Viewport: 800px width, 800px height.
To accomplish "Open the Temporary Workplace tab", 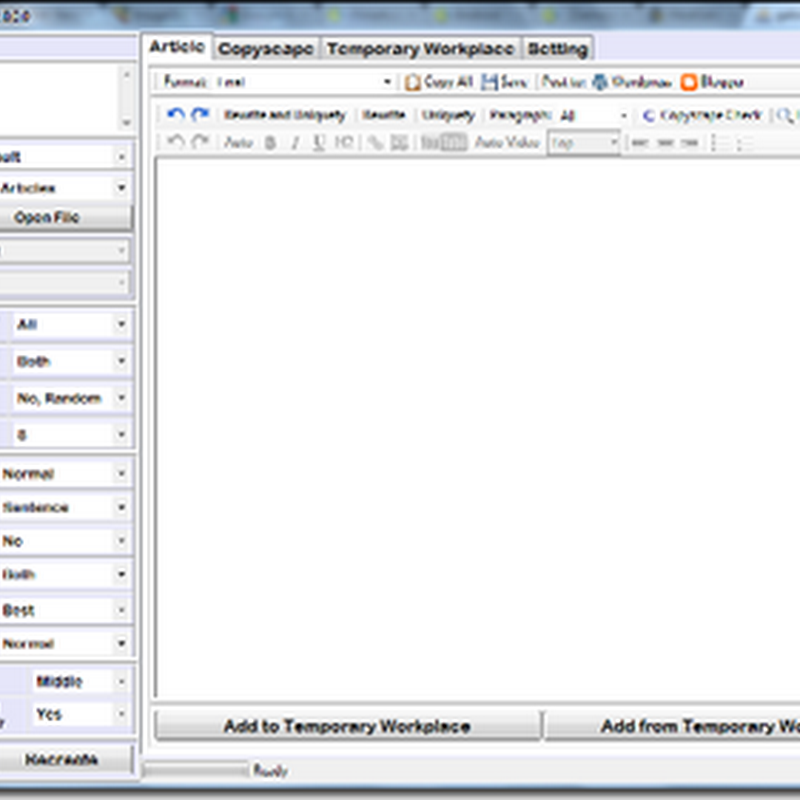I will tap(420, 48).
